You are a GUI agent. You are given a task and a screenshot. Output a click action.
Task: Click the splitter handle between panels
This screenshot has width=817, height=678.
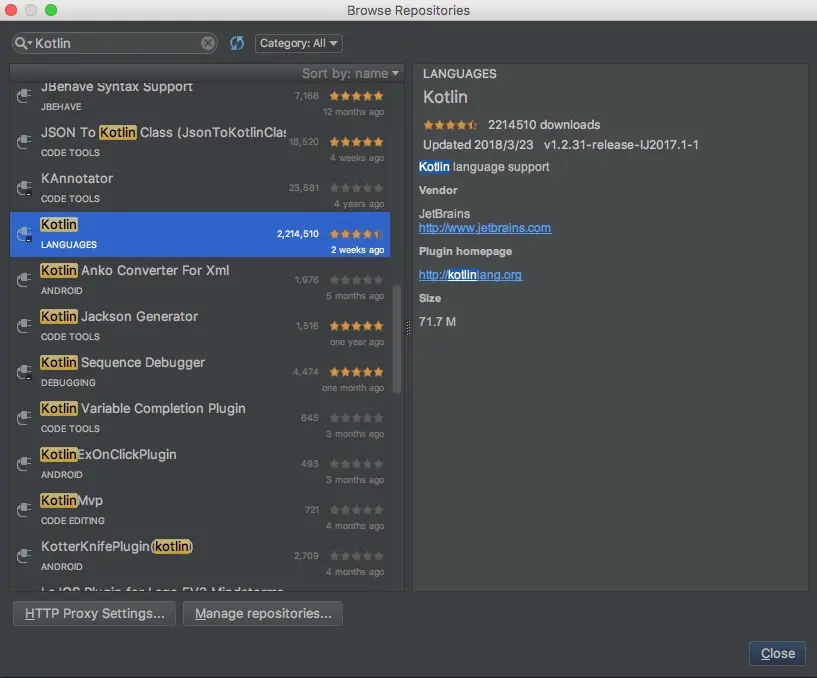point(408,328)
